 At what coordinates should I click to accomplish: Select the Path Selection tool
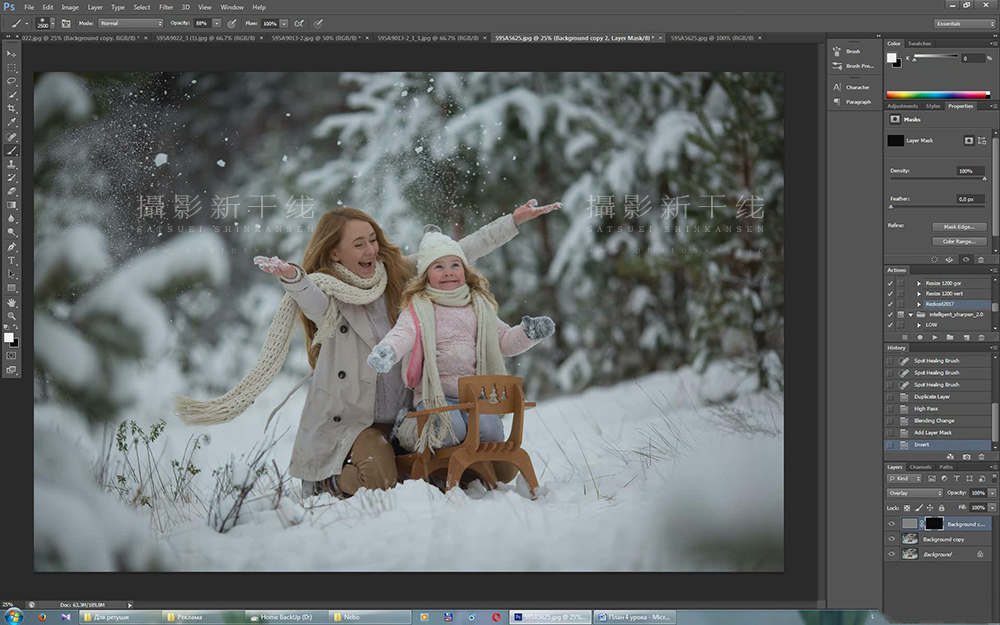[11, 274]
